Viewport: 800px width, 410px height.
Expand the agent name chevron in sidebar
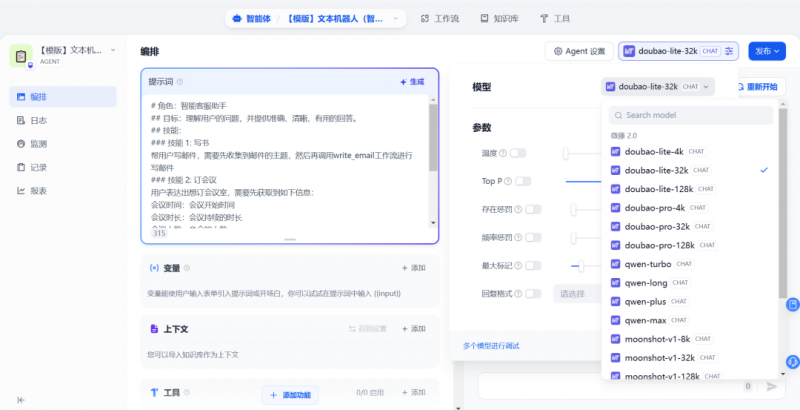pos(113,50)
